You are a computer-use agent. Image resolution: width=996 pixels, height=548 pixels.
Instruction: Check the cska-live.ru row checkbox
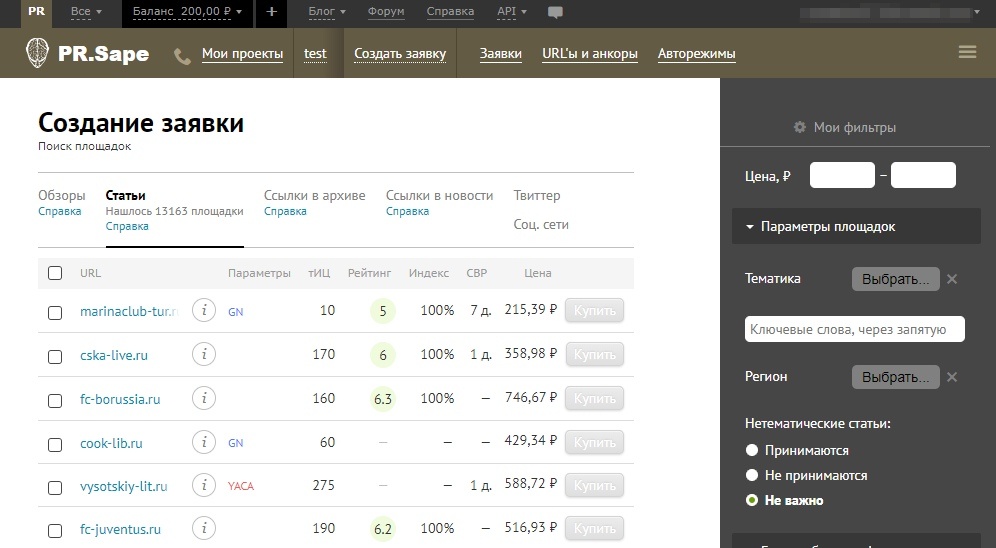point(55,356)
